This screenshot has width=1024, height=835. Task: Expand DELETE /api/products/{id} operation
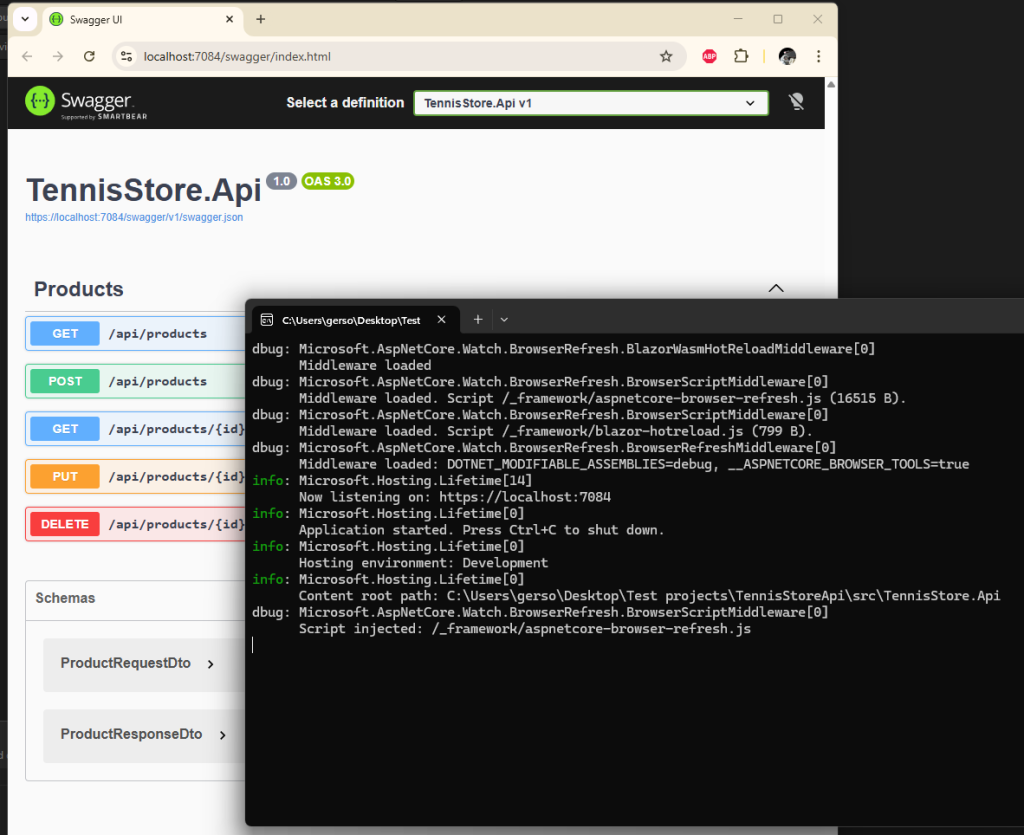tap(135, 524)
